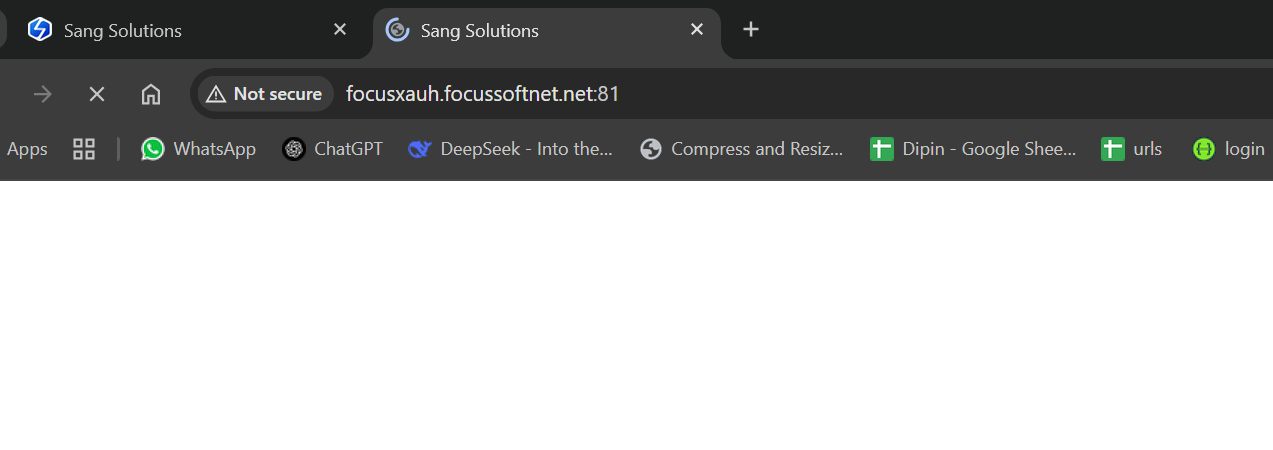Image resolution: width=1273 pixels, height=450 pixels.
Task: Open the login bookmark
Action: click(1229, 149)
